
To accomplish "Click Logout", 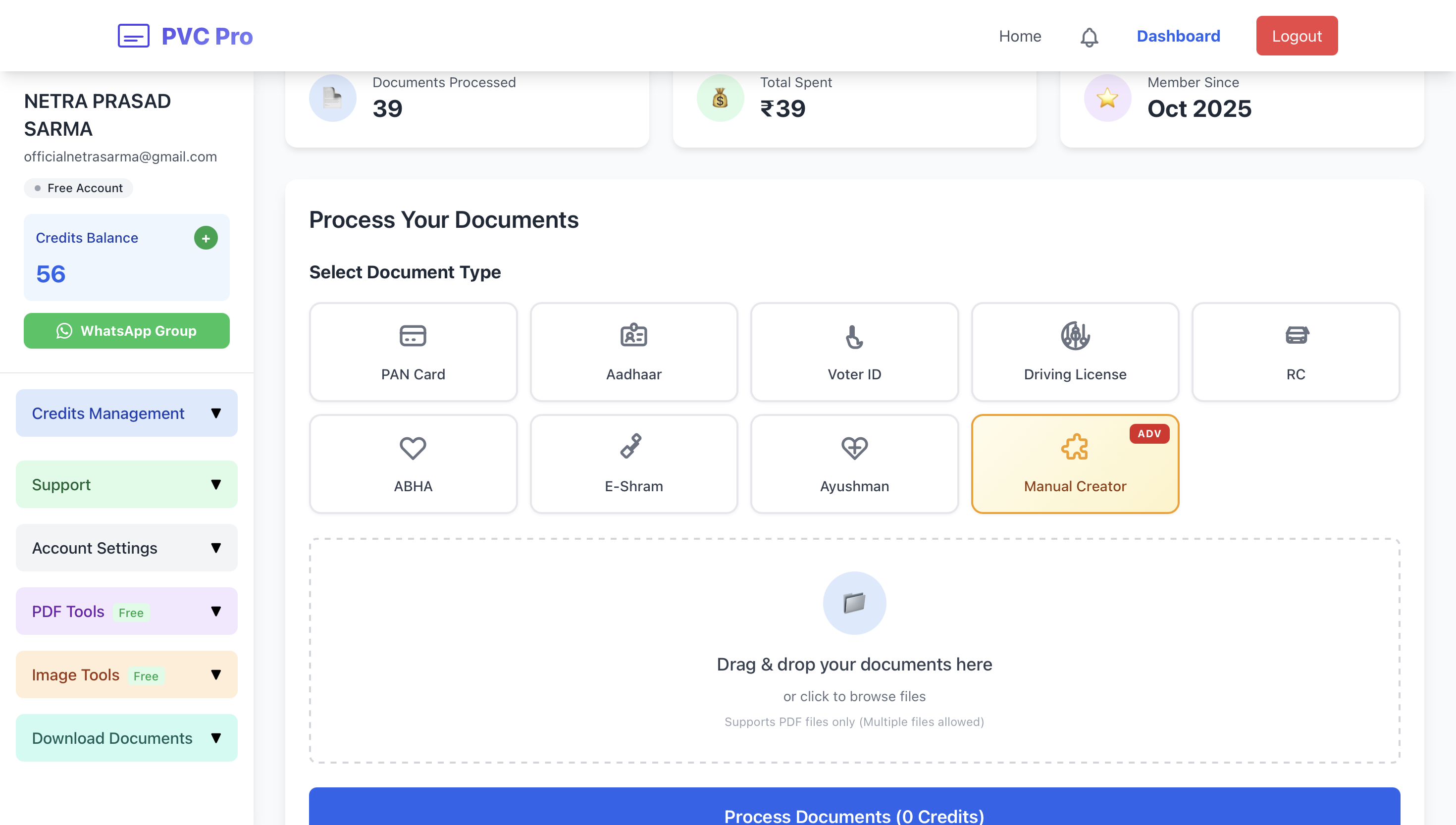I will point(1297,36).
